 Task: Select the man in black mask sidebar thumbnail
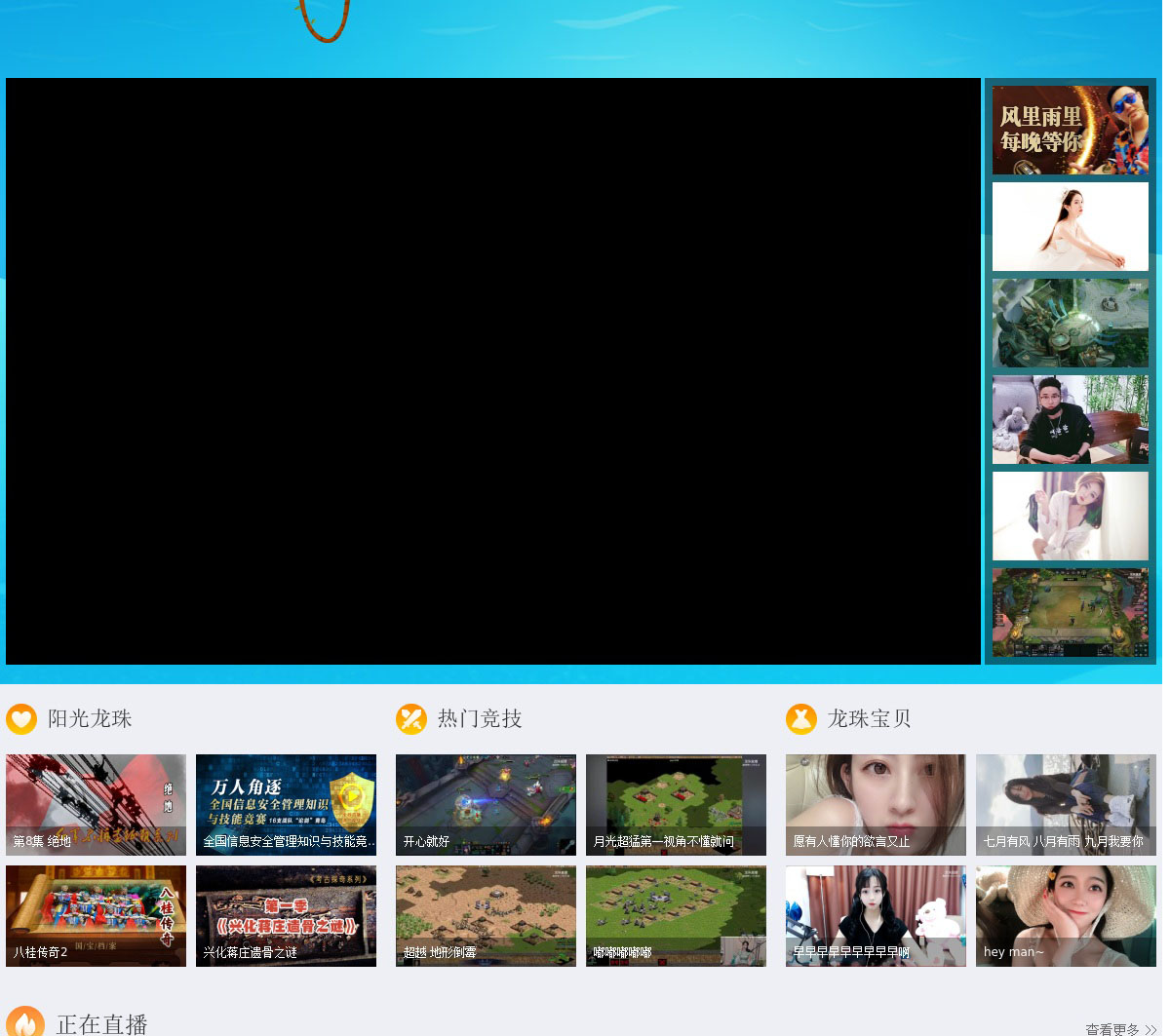pyautogui.click(x=1071, y=420)
